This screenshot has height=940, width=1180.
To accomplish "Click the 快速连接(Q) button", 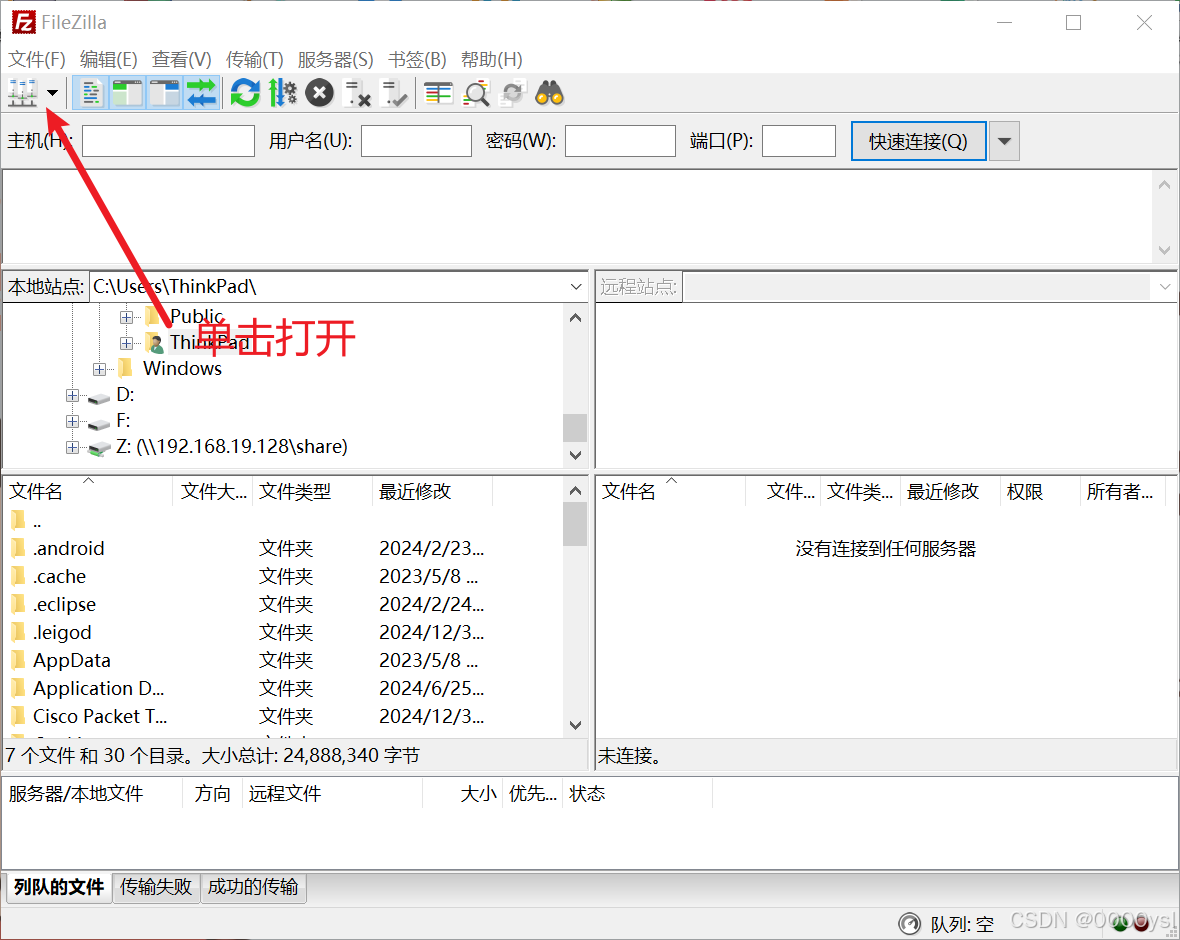I will (x=918, y=141).
